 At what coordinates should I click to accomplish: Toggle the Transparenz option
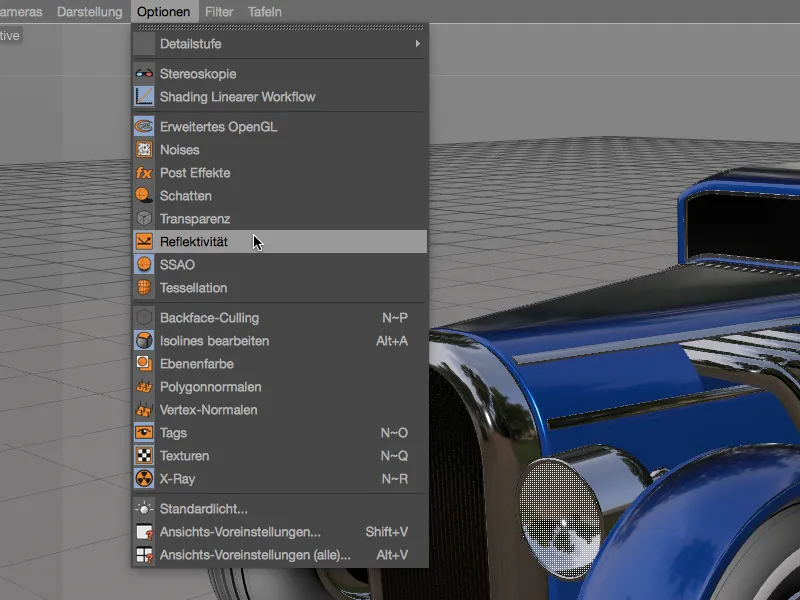point(280,219)
